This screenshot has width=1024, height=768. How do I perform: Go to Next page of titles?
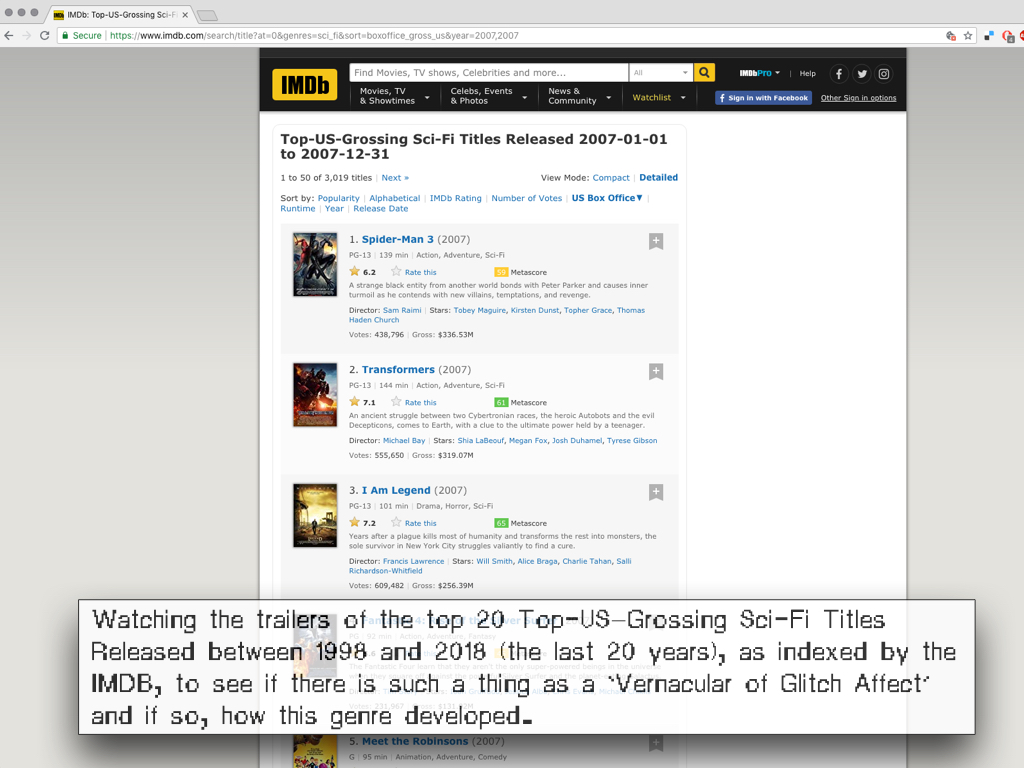(x=395, y=178)
